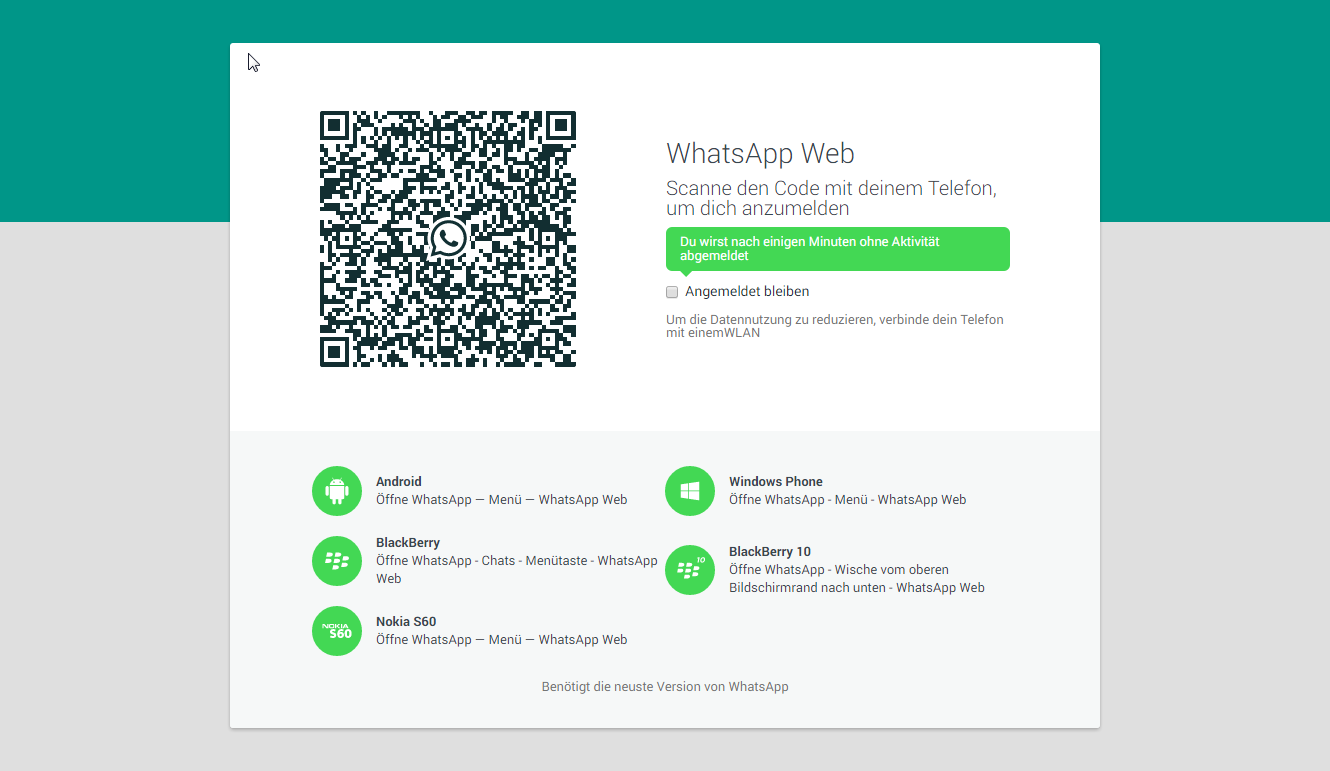The height and width of the screenshot is (771, 1330).
Task: Enable the Angemeldet bleiben checkbox
Action: coord(672,292)
